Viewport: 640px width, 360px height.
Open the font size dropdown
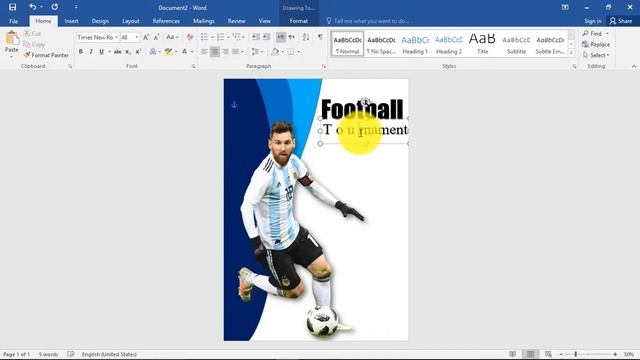(x=137, y=37)
